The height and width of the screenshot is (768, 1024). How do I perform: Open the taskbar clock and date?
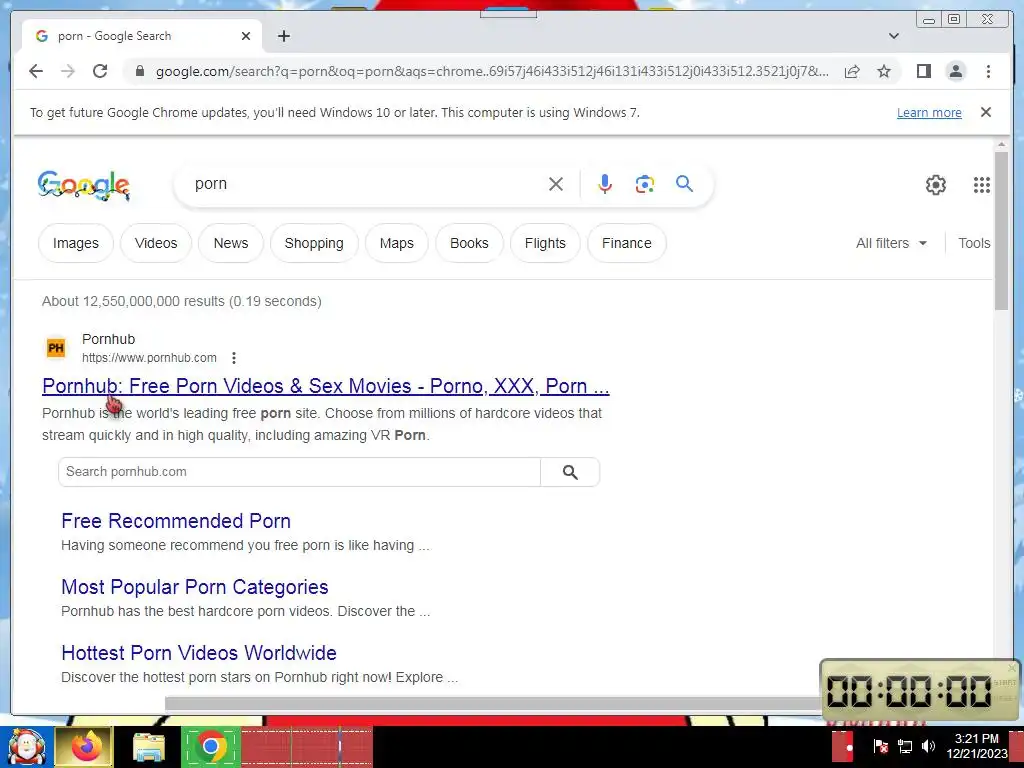pyautogui.click(x=976, y=746)
